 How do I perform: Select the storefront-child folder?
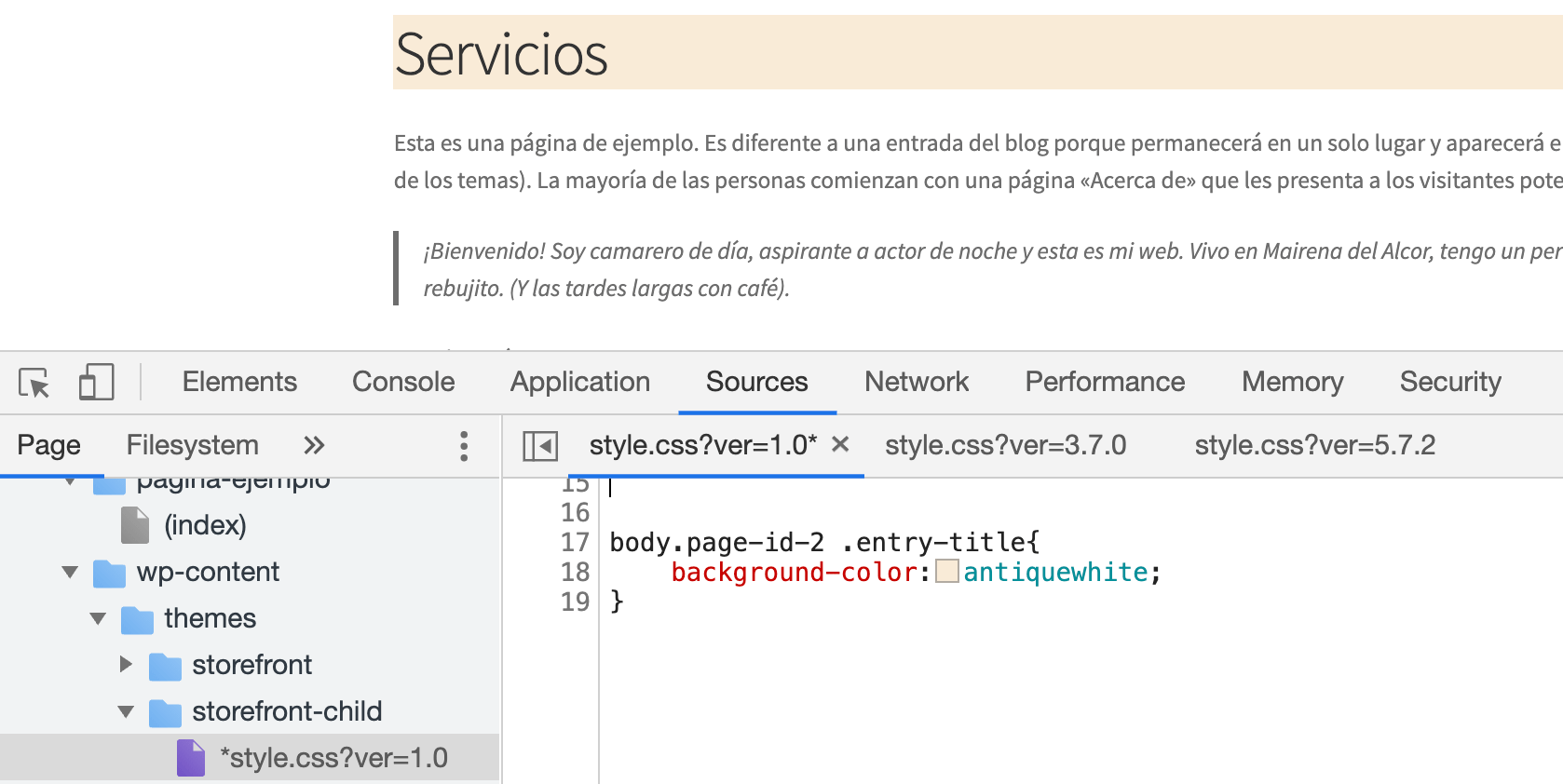[287, 711]
